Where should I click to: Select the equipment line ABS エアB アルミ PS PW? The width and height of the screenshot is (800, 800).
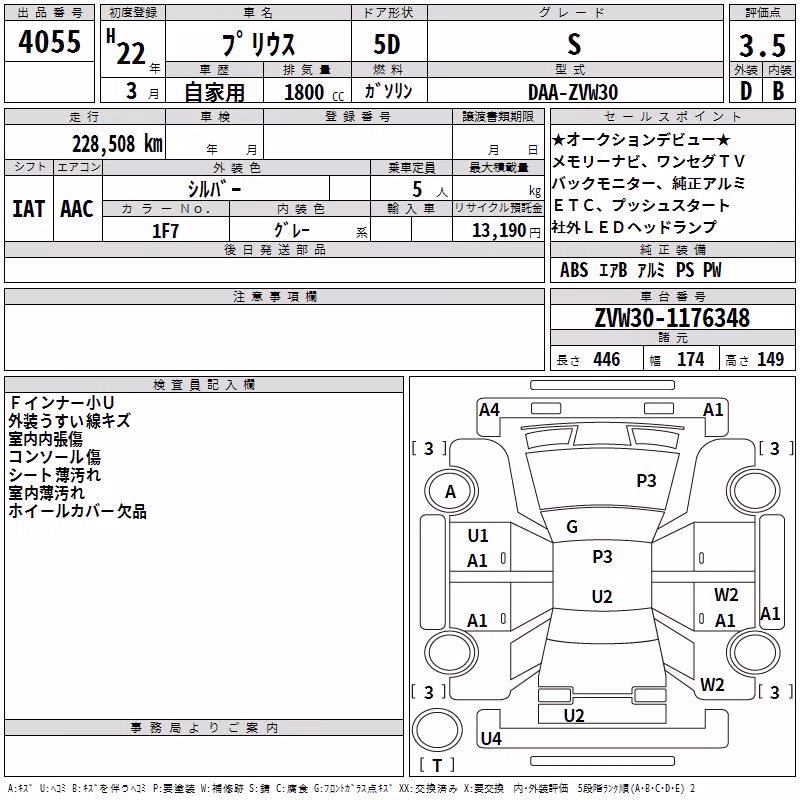[641, 270]
